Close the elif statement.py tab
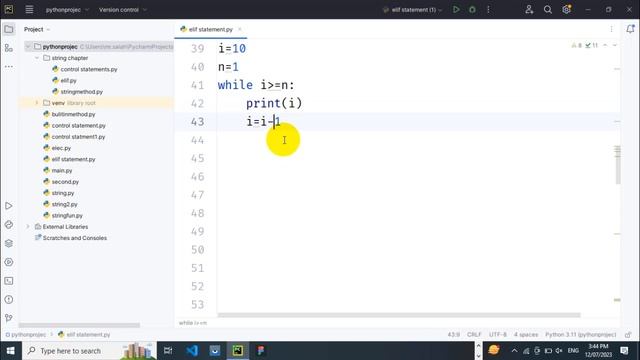This screenshot has height=360, width=640. click(240, 29)
